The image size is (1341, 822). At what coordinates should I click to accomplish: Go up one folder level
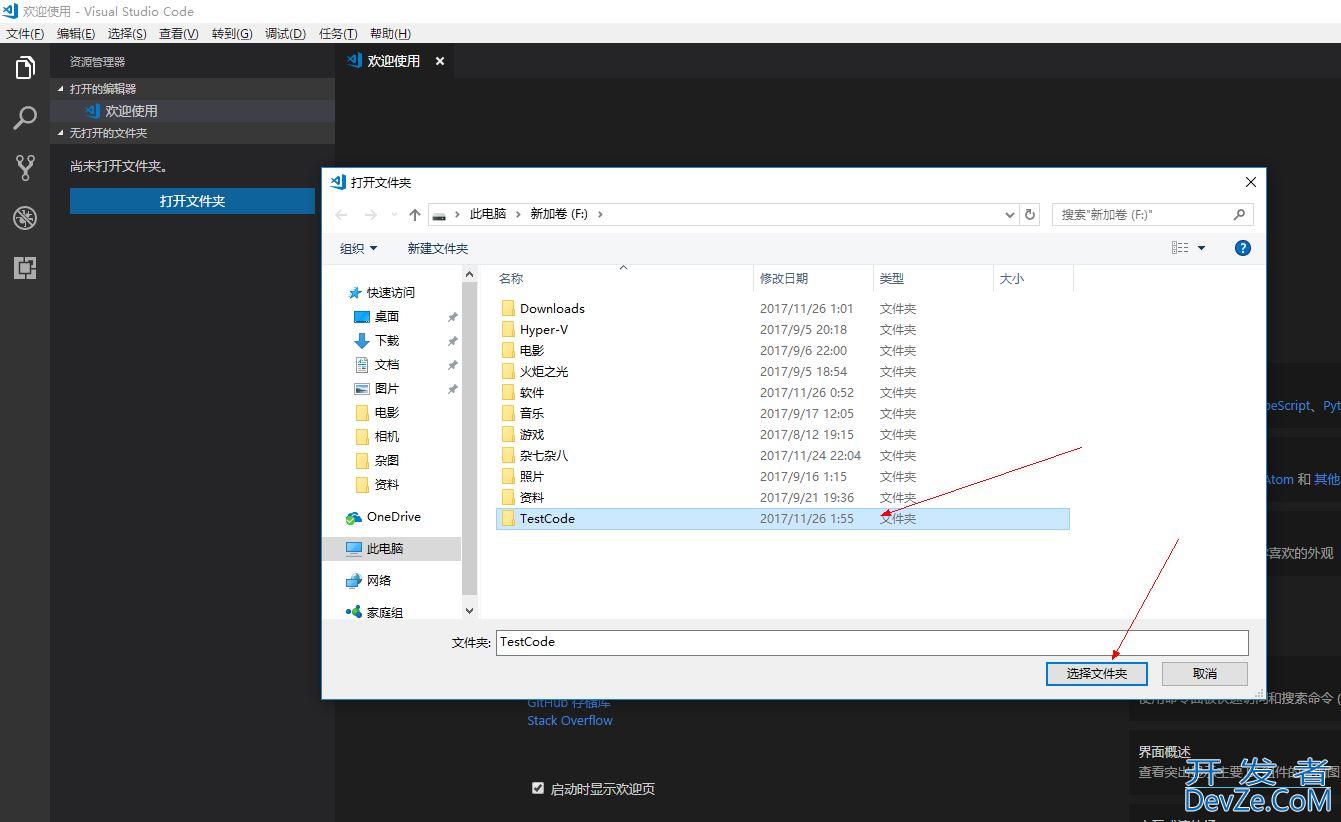click(415, 214)
